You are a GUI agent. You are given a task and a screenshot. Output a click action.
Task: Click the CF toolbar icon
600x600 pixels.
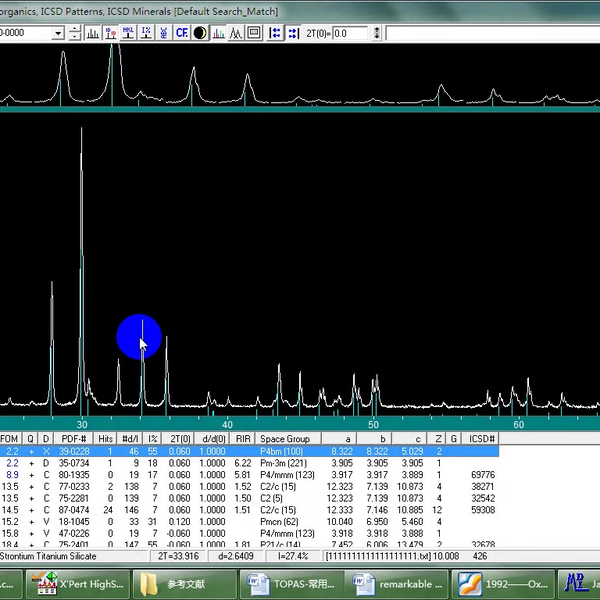[182, 33]
